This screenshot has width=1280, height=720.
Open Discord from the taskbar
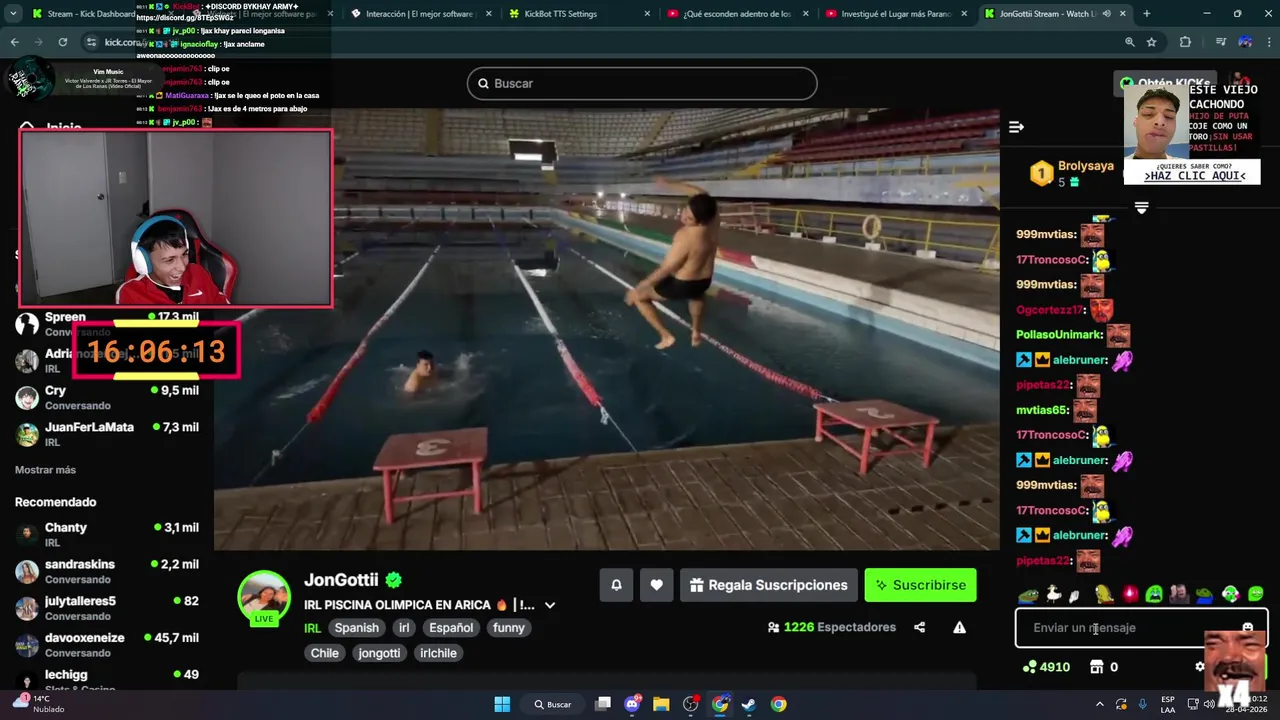(632, 704)
